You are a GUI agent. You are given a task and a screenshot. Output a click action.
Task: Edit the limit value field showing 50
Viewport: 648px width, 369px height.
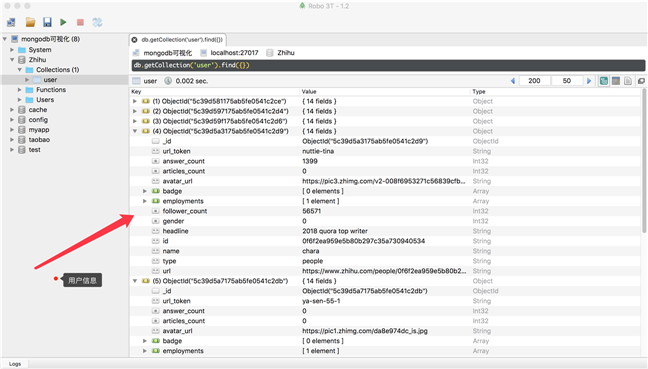[x=567, y=81]
